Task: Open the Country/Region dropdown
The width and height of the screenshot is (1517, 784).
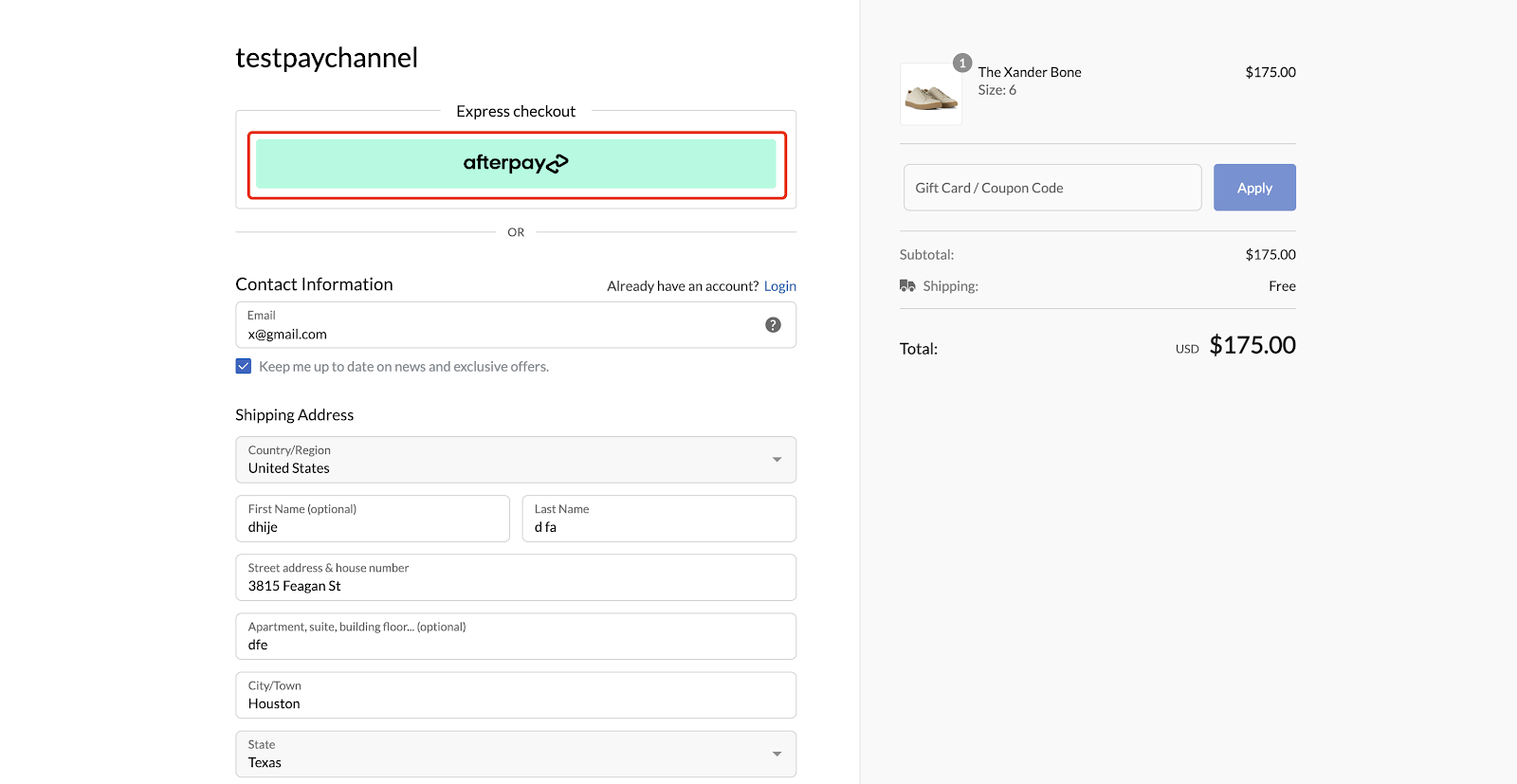Action: (x=516, y=460)
